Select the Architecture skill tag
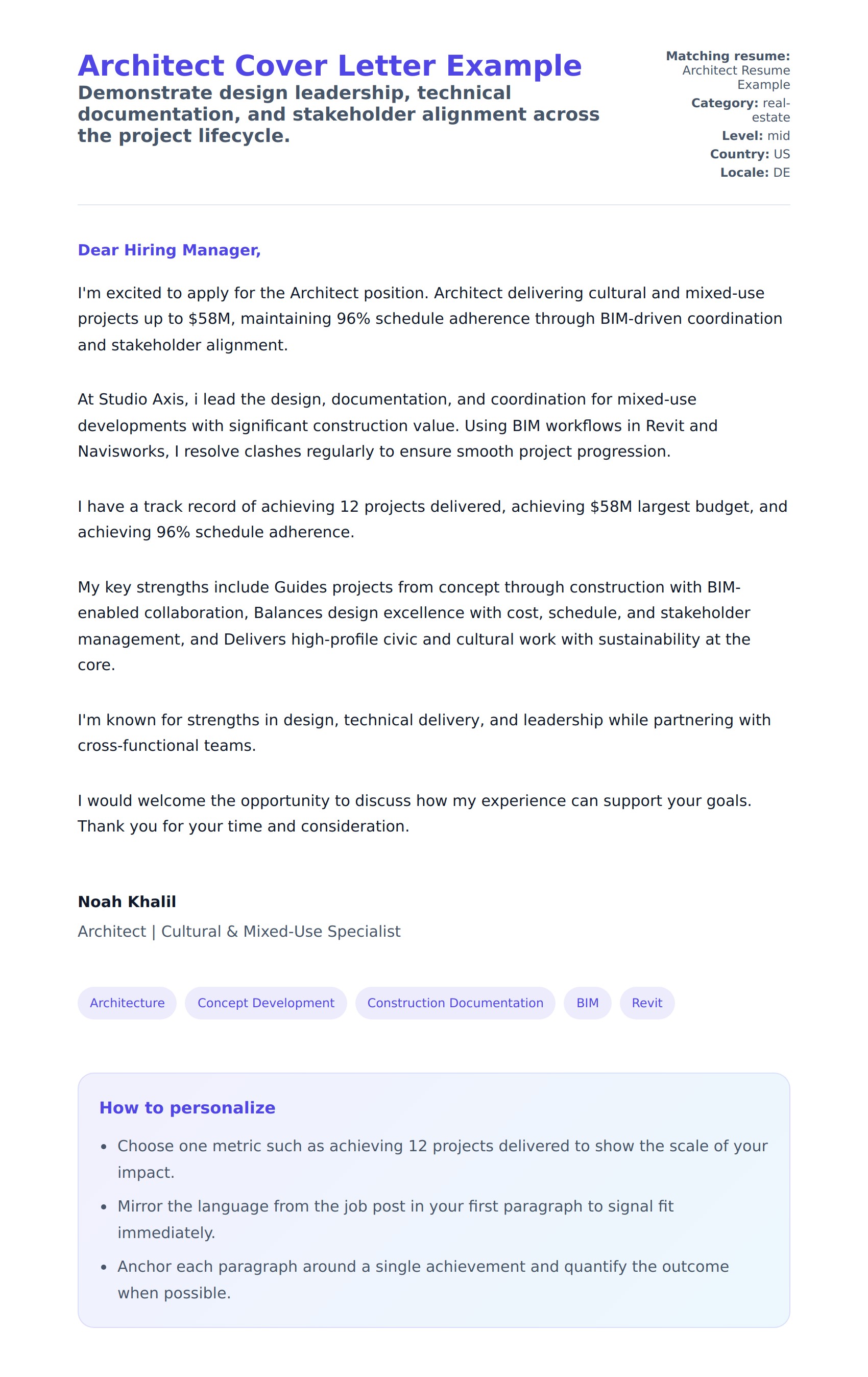 point(127,1003)
